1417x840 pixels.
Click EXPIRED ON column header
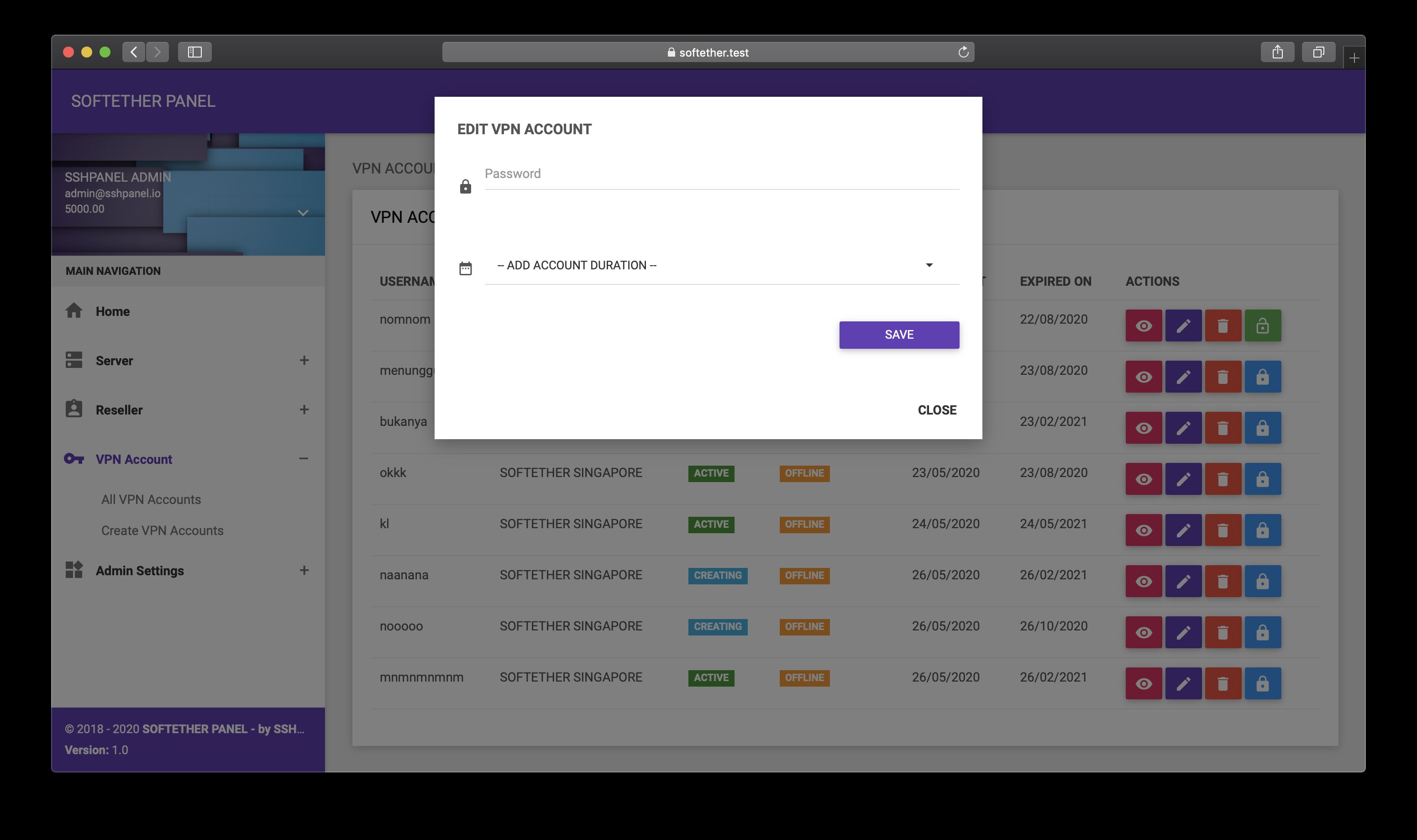coord(1055,281)
